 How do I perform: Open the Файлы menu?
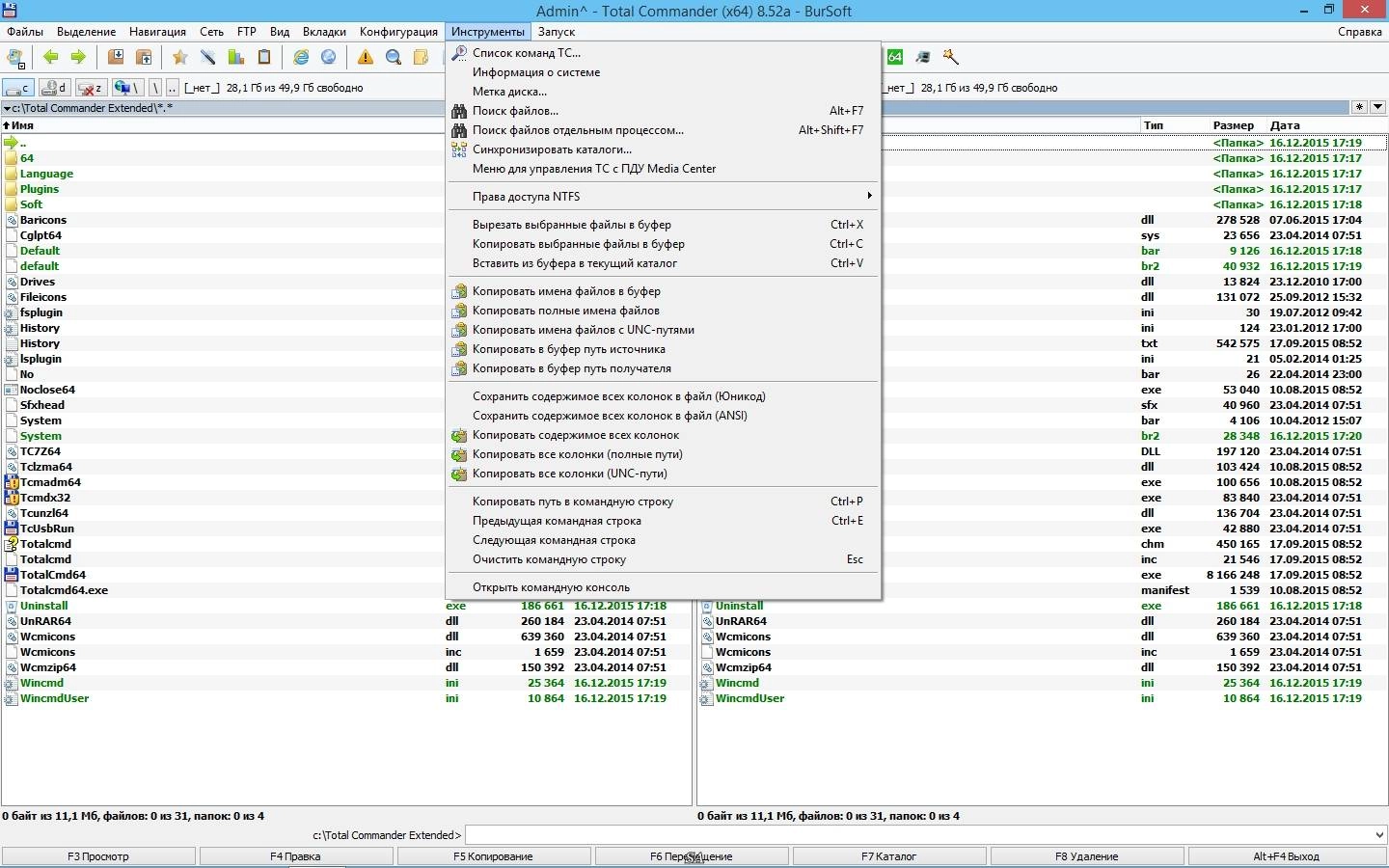(x=25, y=31)
